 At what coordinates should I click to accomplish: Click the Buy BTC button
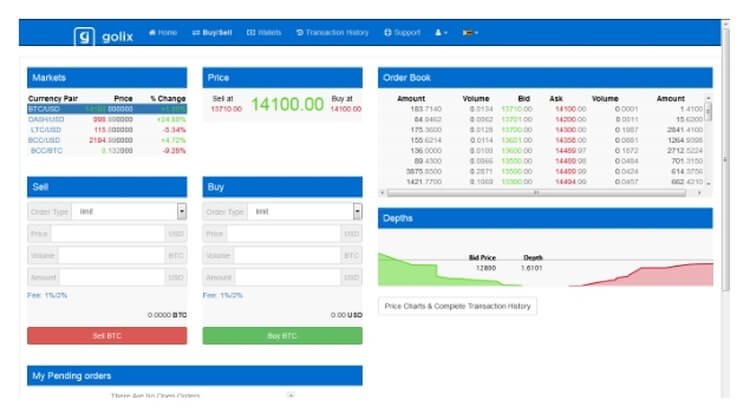(x=282, y=336)
